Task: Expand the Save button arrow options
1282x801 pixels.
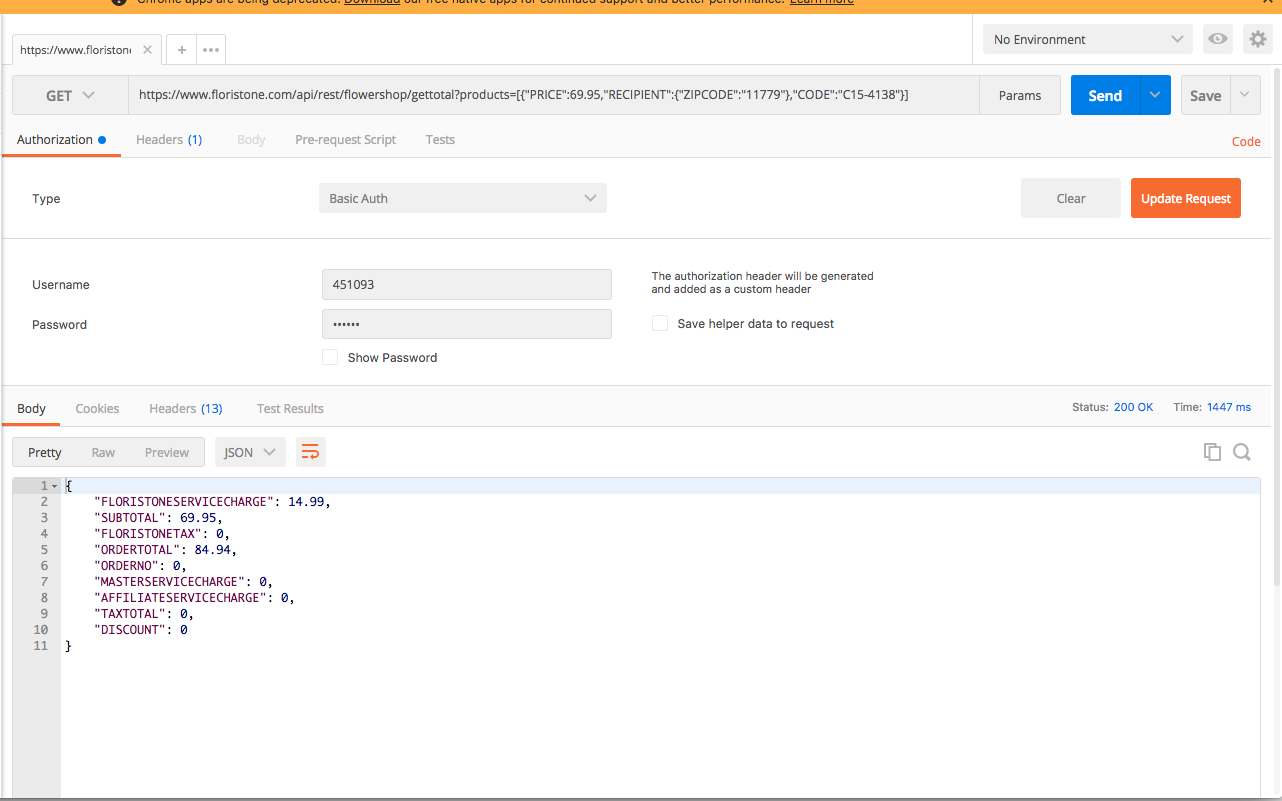Action: (x=1245, y=95)
